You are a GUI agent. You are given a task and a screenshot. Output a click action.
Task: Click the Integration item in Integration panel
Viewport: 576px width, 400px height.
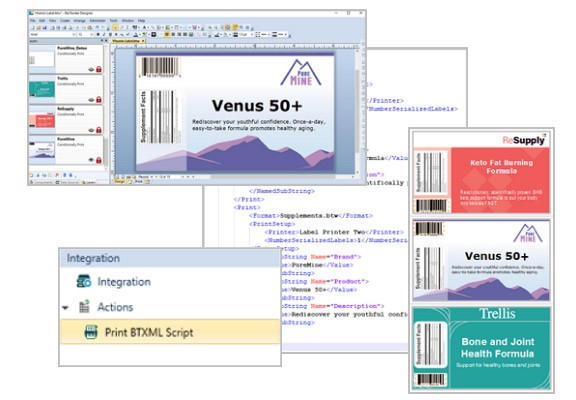[124, 282]
